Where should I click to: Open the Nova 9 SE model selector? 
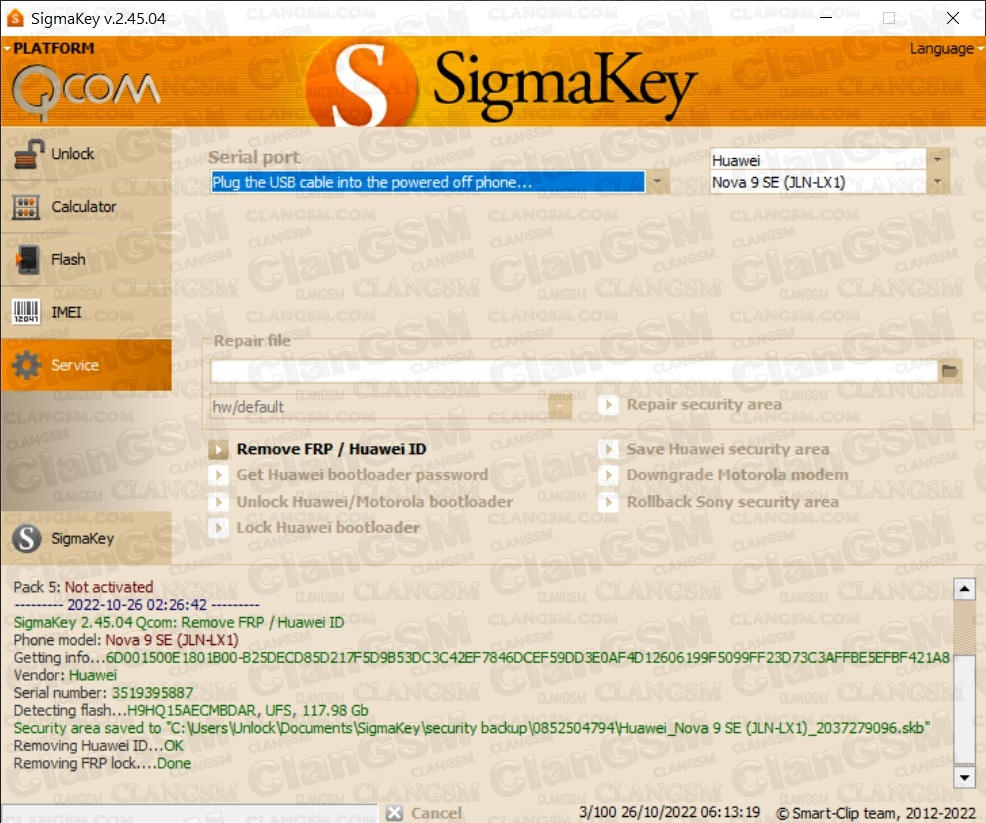point(937,183)
